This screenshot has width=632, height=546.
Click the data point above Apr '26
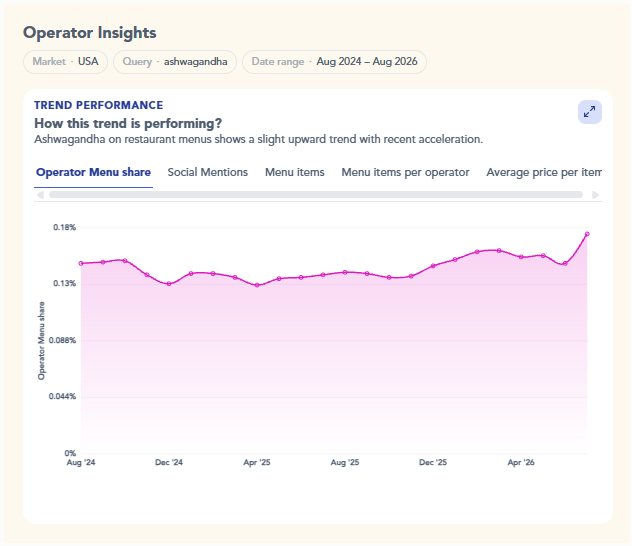[x=521, y=257]
